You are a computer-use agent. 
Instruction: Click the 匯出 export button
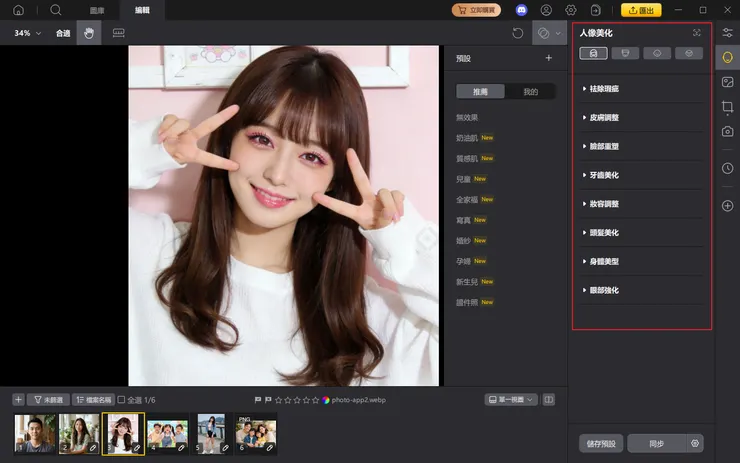click(641, 10)
